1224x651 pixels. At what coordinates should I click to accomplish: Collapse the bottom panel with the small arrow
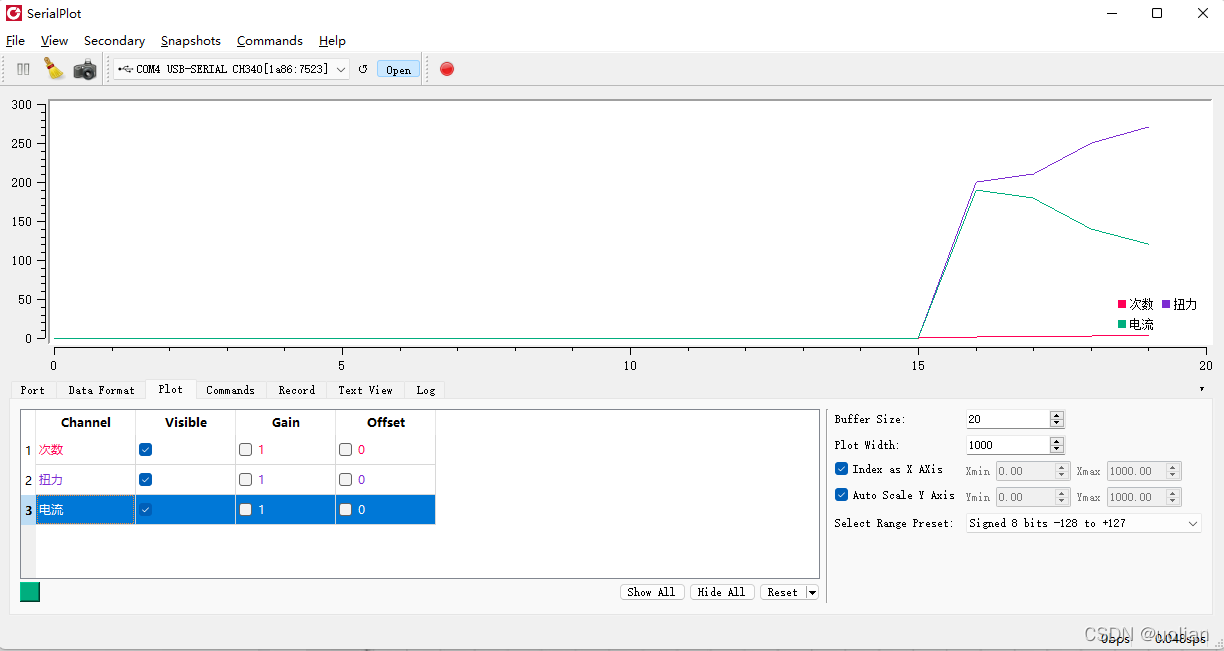click(x=1202, y=388)
